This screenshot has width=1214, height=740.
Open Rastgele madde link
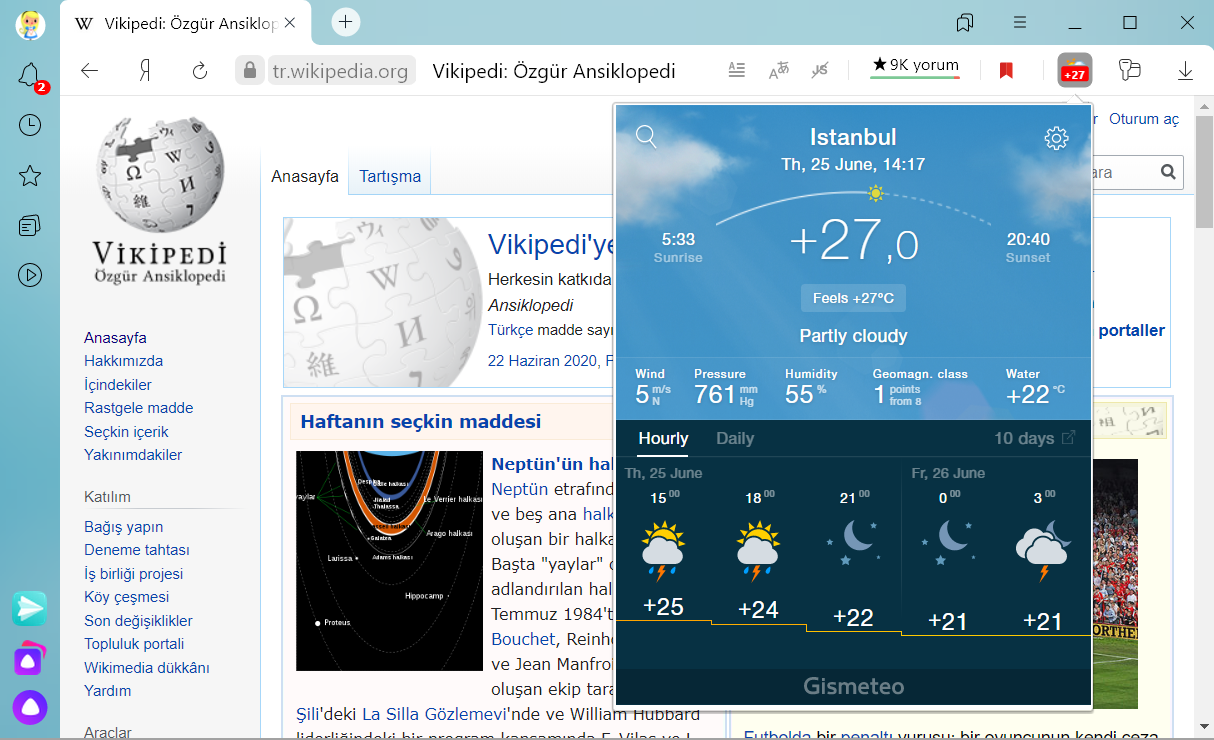point(139,408)
